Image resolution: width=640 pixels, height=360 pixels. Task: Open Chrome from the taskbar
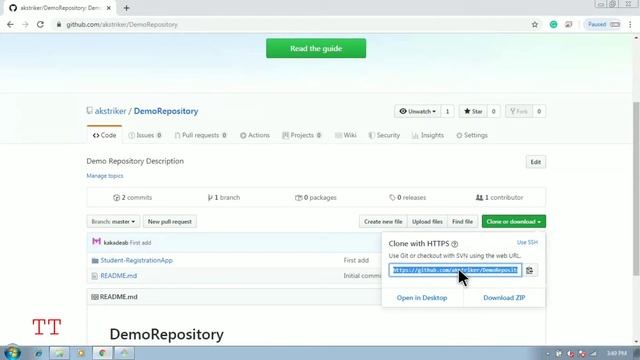tap(102, 353)
